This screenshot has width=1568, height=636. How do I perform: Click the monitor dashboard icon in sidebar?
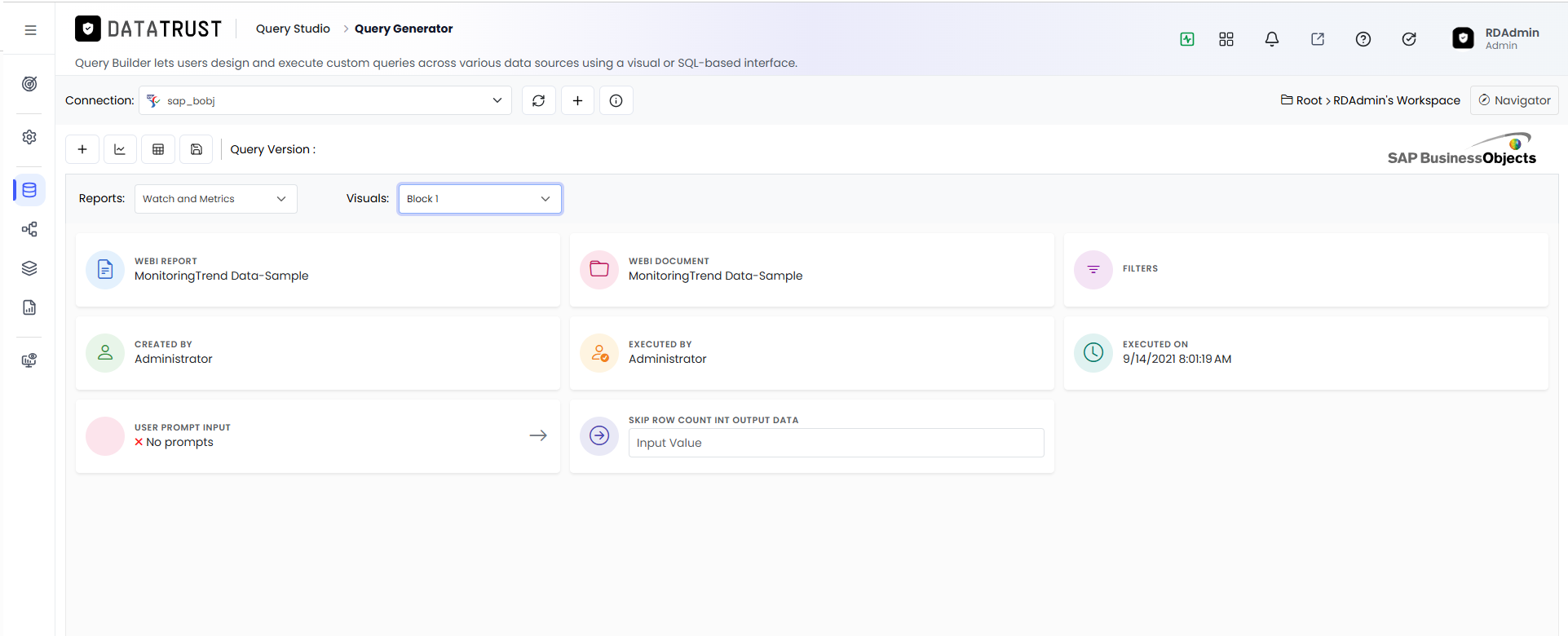click(x=29, y=360)
